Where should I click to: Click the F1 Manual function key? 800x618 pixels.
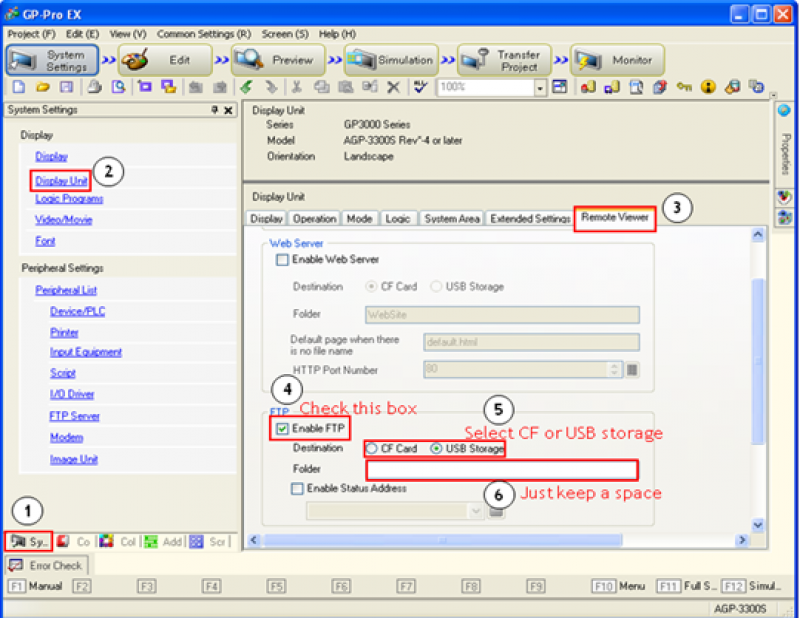(35, 586)
